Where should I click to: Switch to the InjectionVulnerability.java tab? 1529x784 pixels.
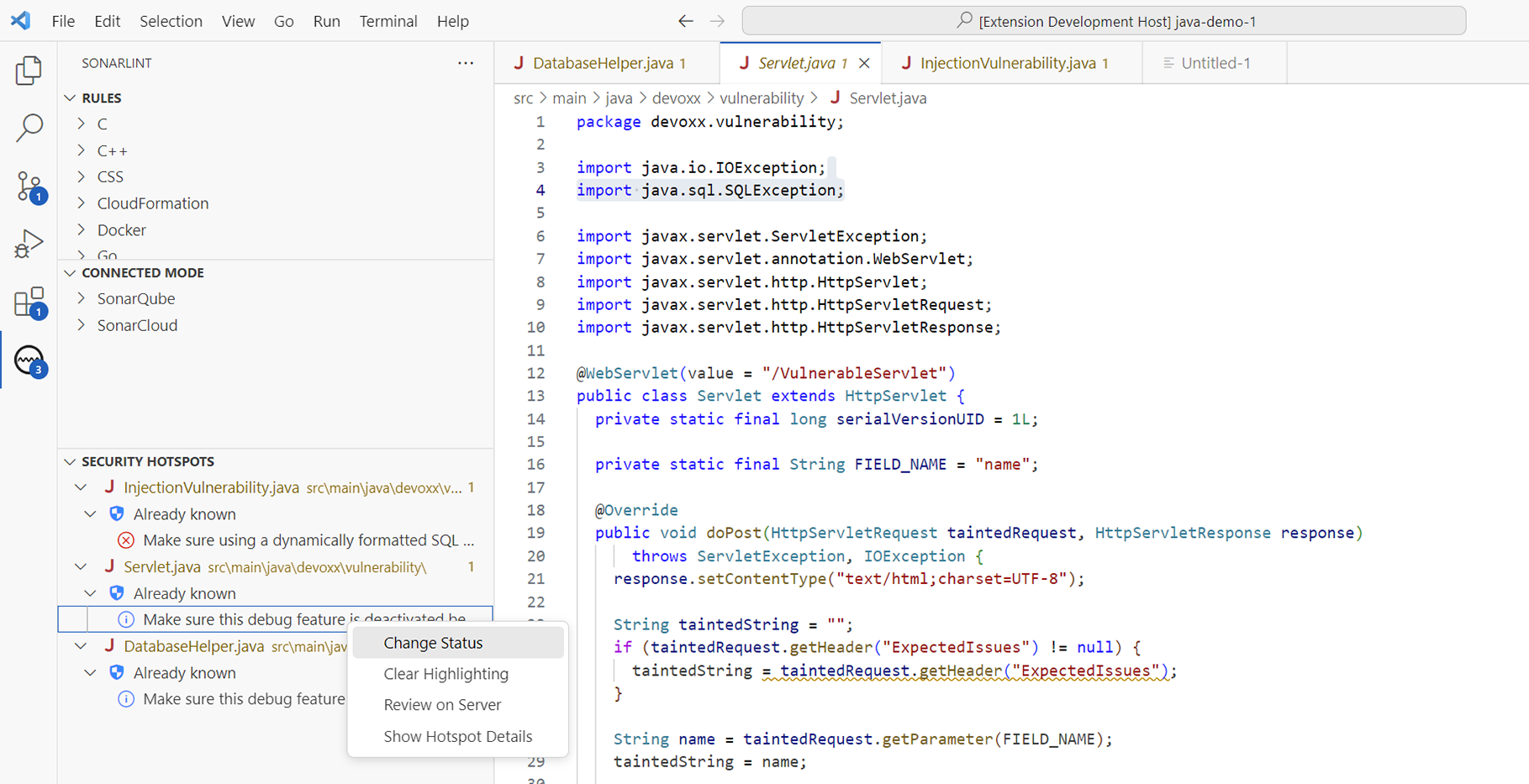point(1012,63)
